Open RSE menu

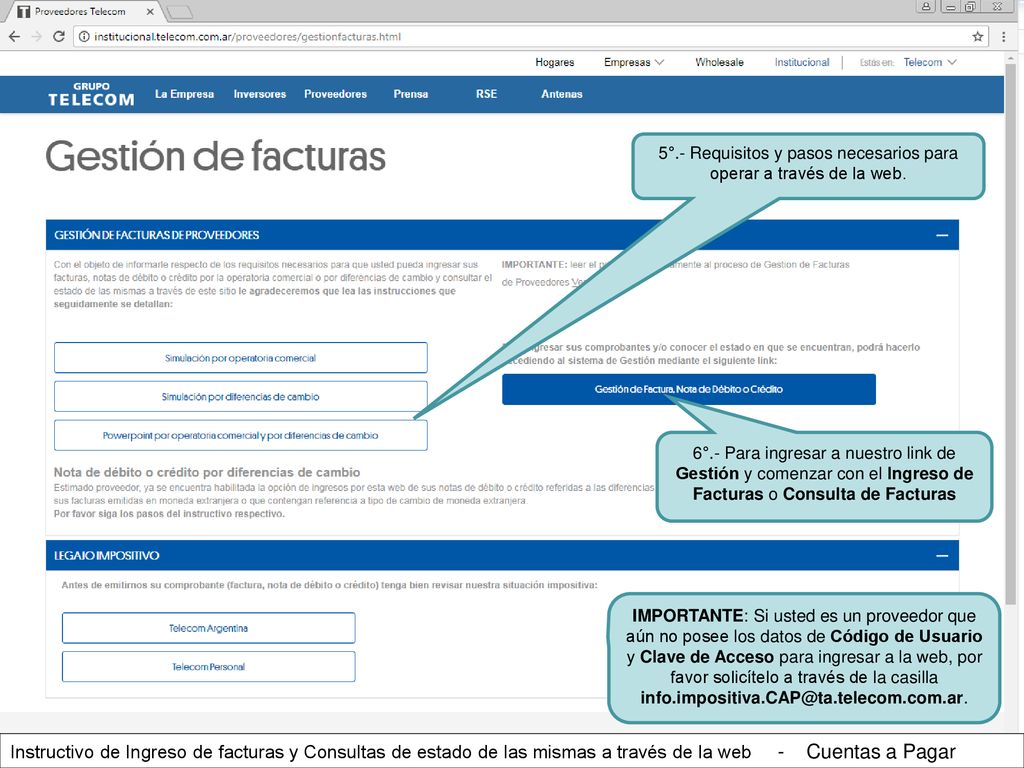[487, 94]
